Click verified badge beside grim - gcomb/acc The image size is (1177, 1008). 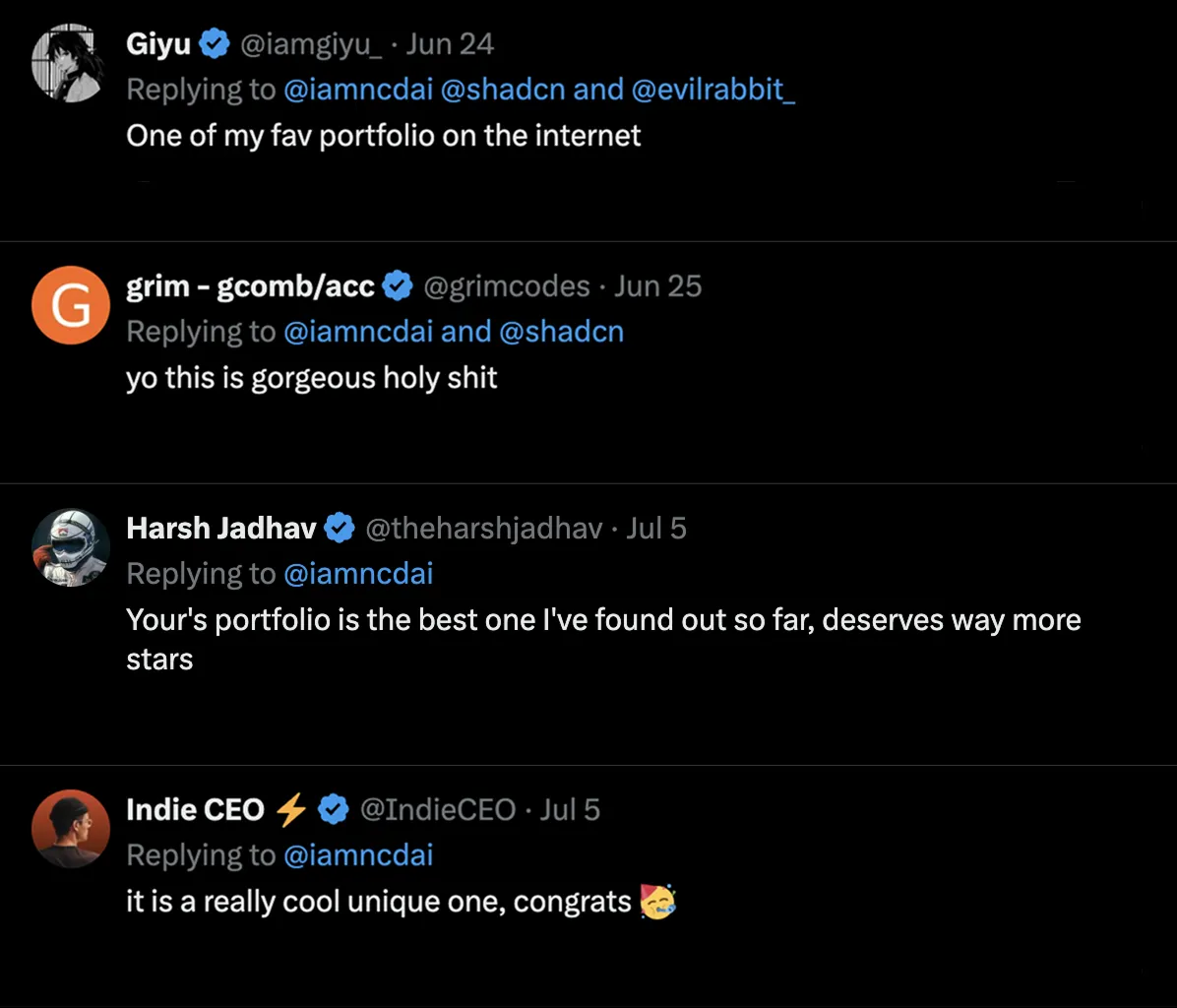(398, 286)
